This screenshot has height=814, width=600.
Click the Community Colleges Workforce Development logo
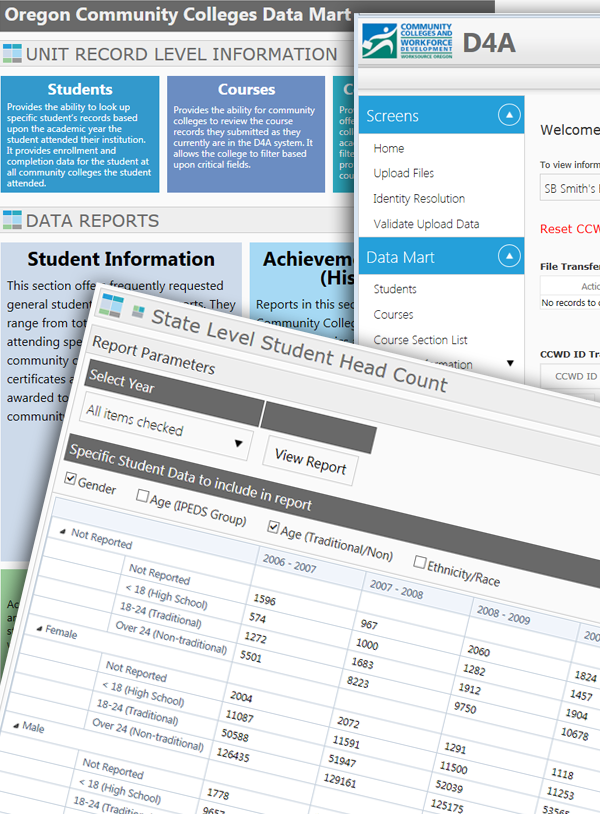coord(407,40)
